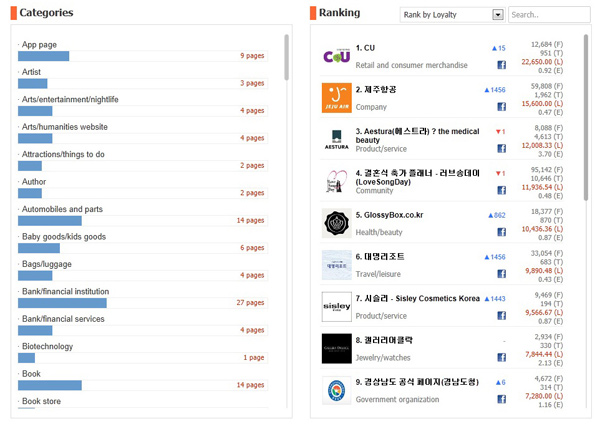
Task: Select the Arts/entertainment/nightlife category
Action: (70, 100)
